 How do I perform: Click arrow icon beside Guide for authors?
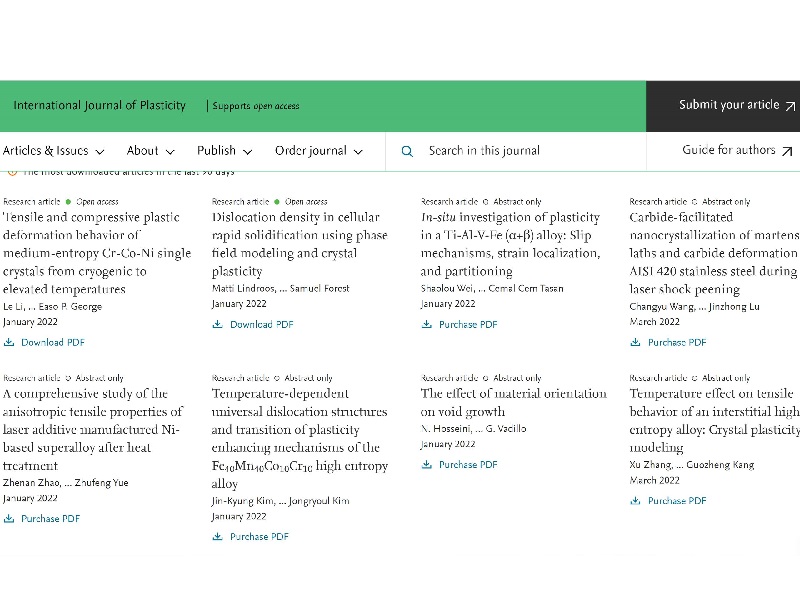(x=787, y=151)
